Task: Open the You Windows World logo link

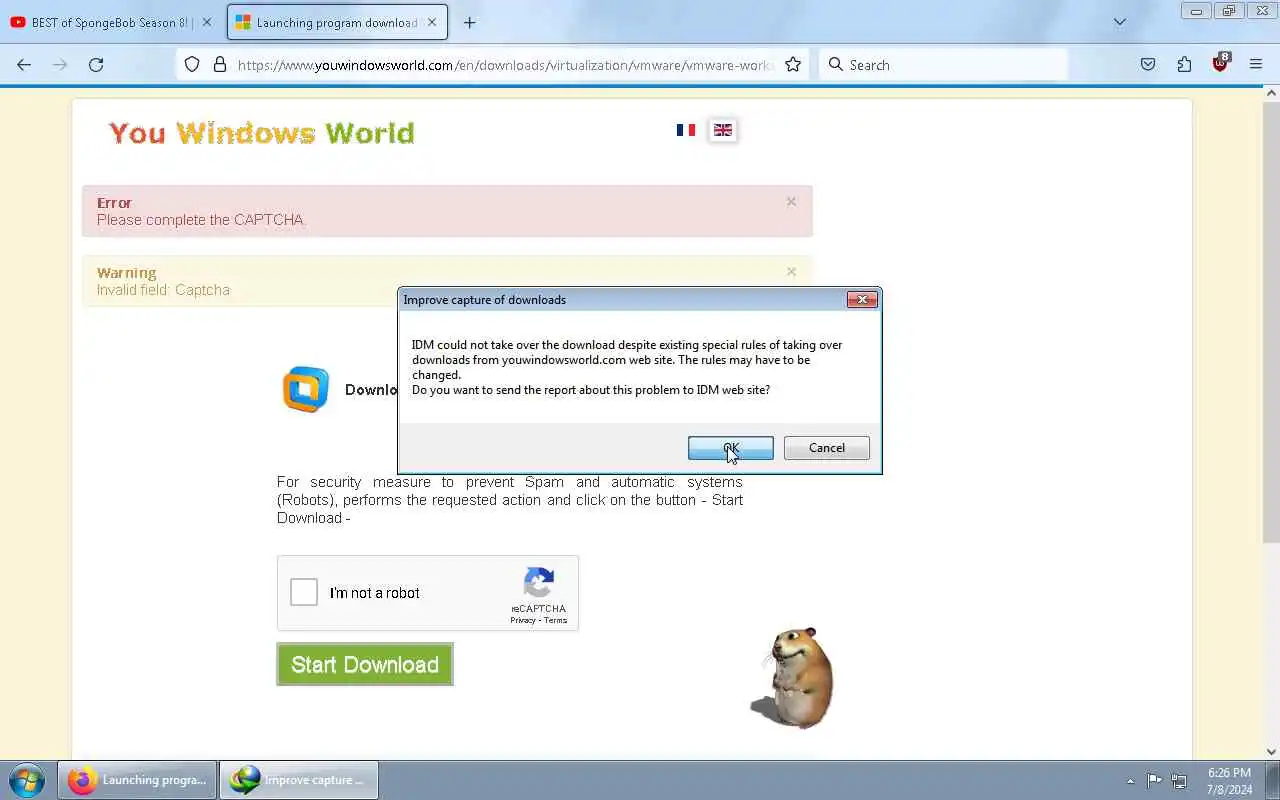Action: [261, 133]
